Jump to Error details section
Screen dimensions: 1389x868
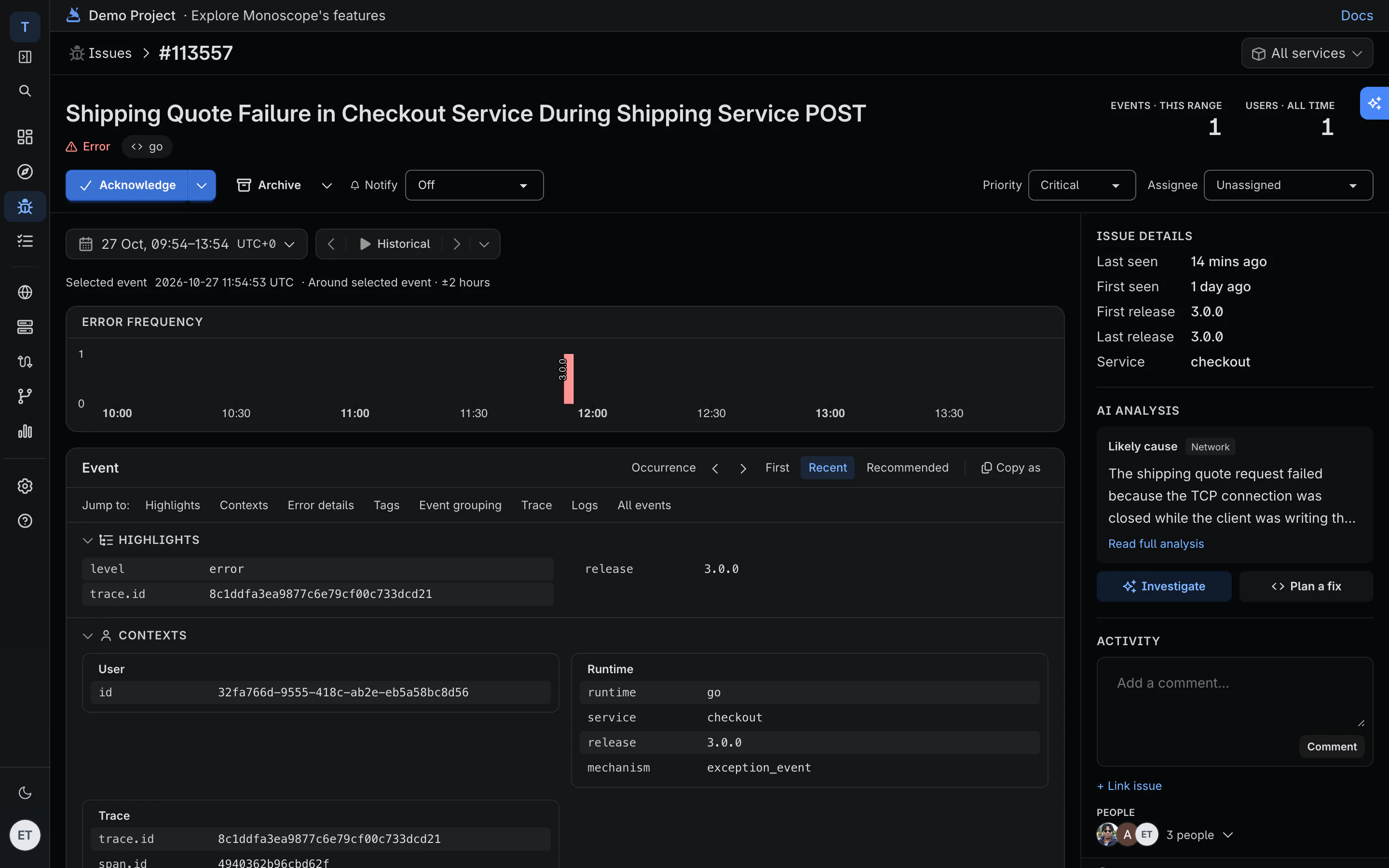tap(320, 505)
